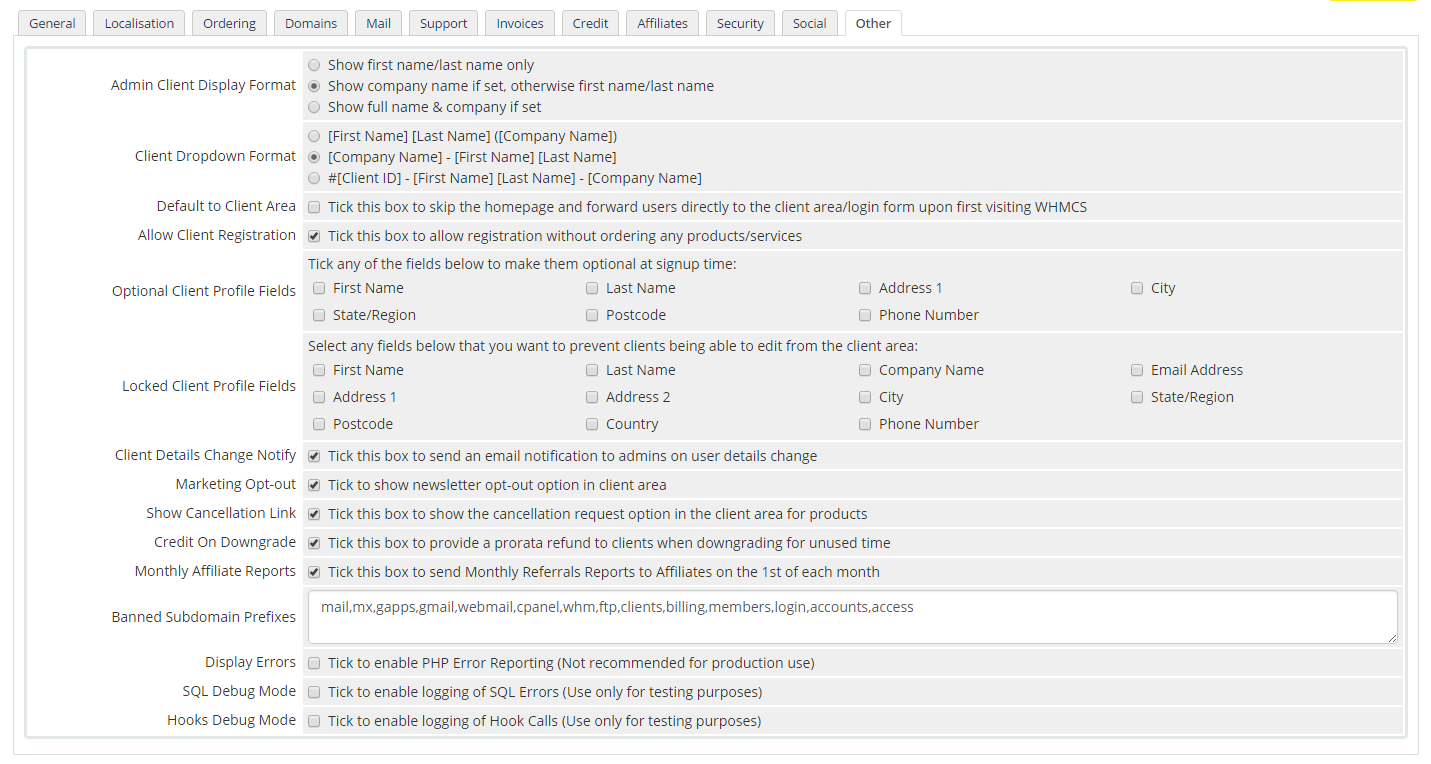Make the Postcode field optional at signup
The height and width of the screenshot is (764, 1431).
click(593, 316)
